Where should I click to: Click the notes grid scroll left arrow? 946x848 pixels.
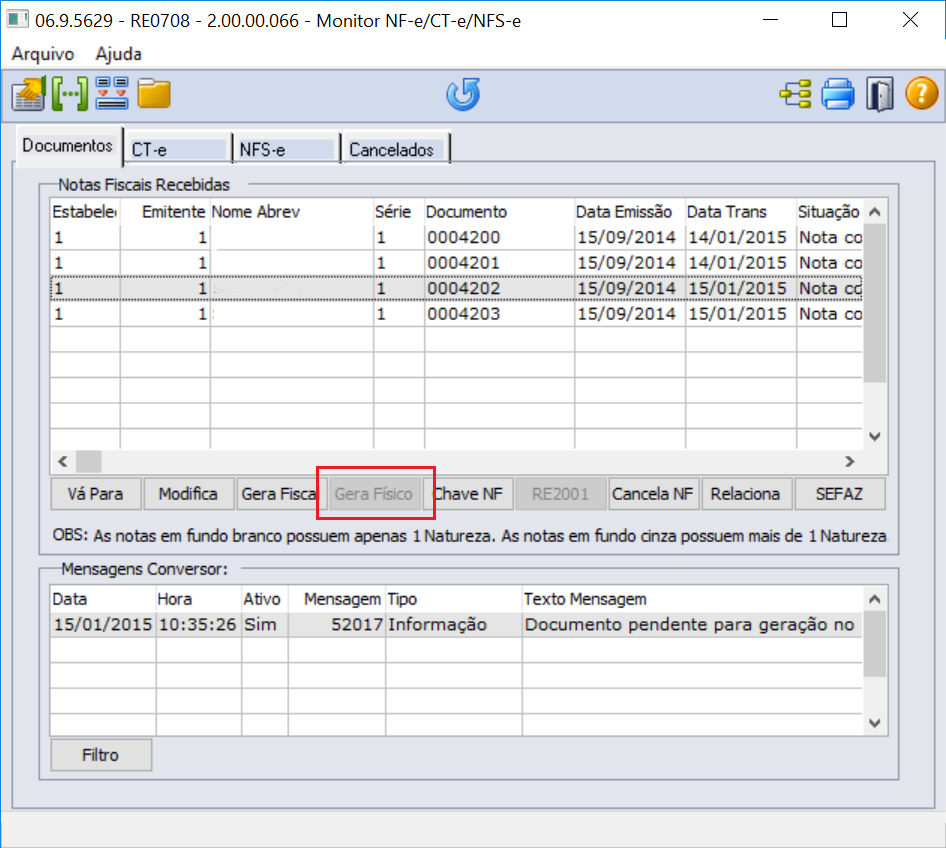point(63,461)
